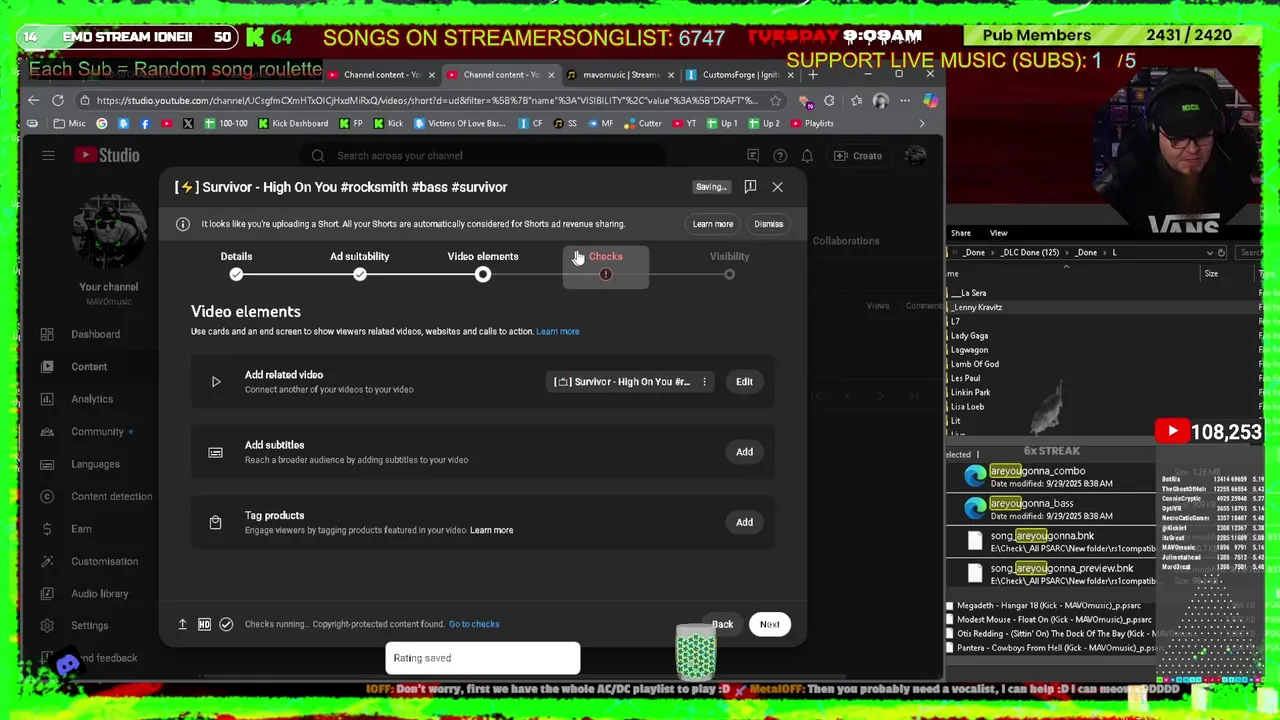This screenshot has height=720, width=1280.
Task: Open the Playlists bookmark
Action: [811, 123]
